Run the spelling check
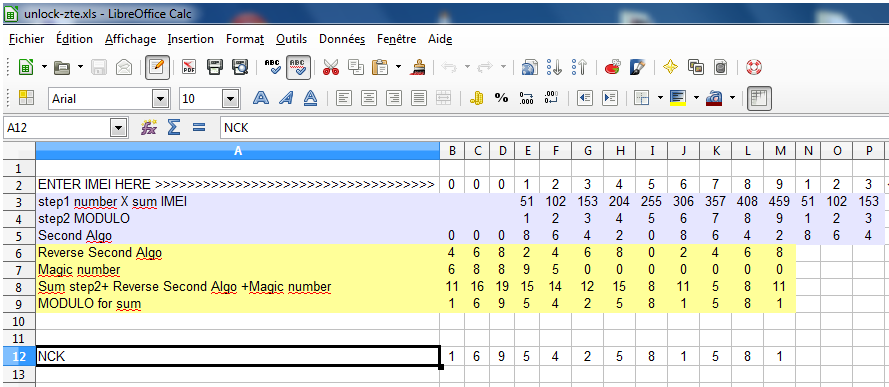Viewport: 889px width, 387px height. click(273, 67)
